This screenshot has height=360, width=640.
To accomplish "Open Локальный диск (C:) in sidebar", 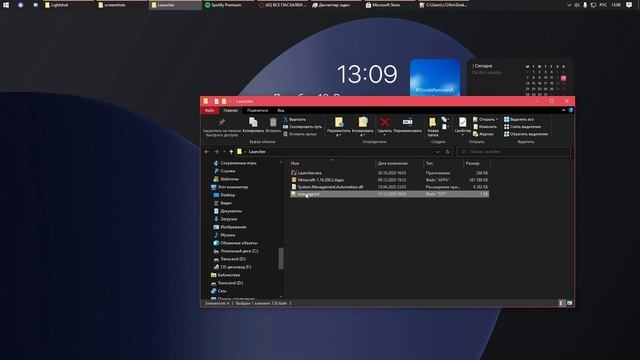I will pos(236,251).
